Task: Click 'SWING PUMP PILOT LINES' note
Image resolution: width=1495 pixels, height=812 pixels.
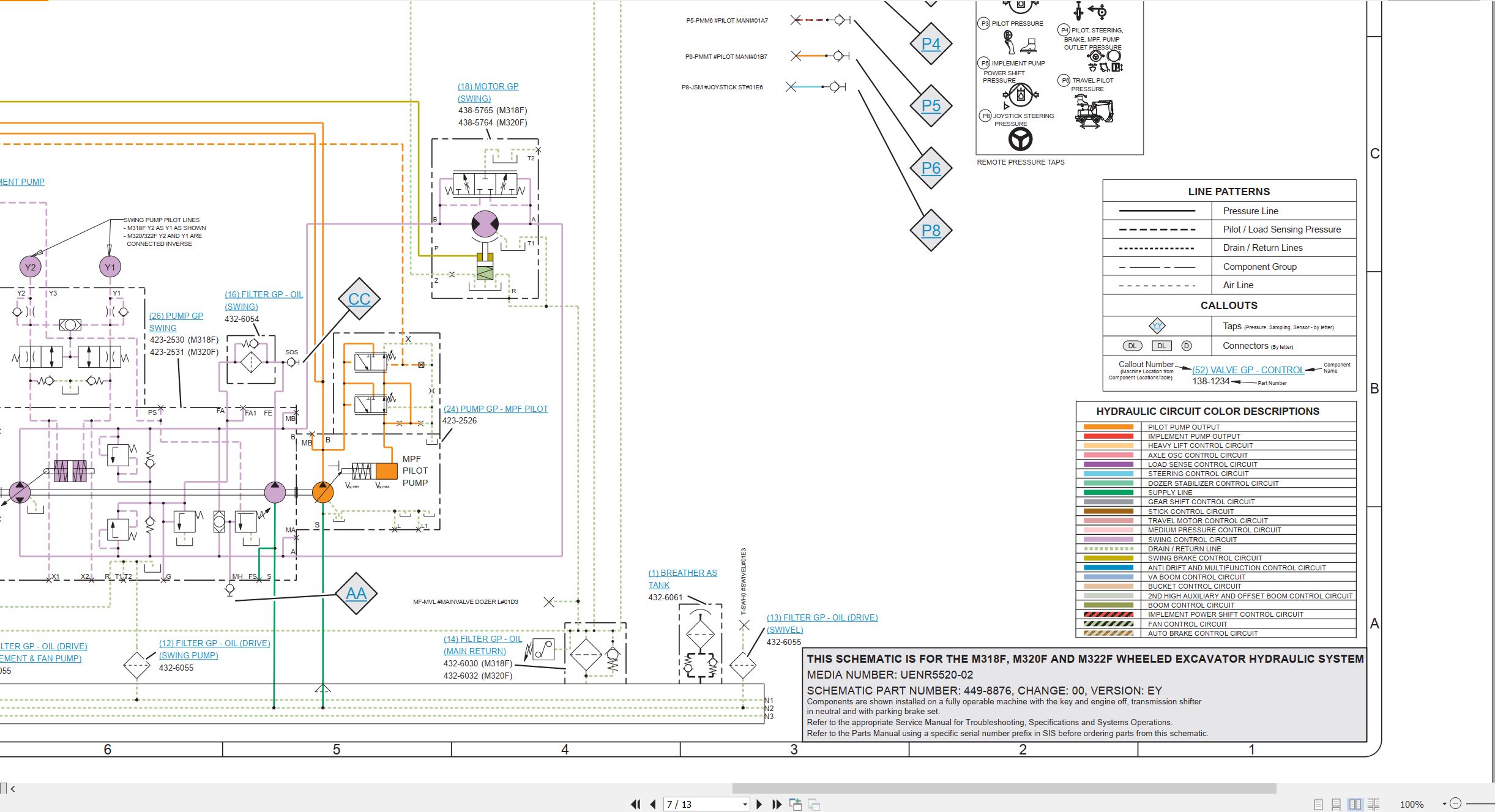Action: pos(162,220)
